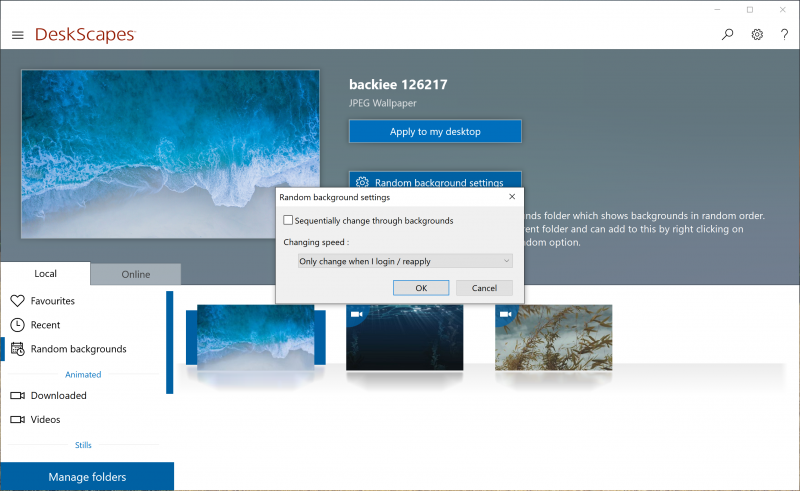Click Random background settings button

pyautogui.click(x=435, y=180)
